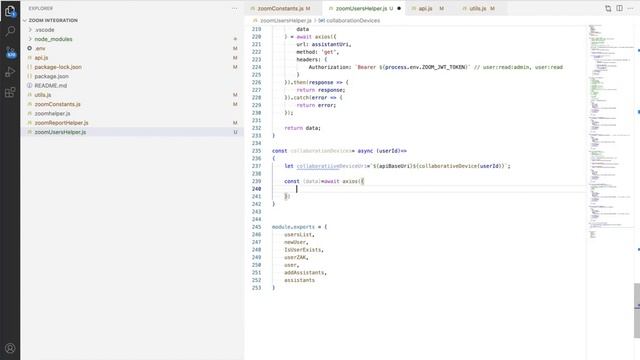The height and width of the screenshot is (360, 640).
Task: Collapse the ZOOM INTEGRATION folder section
Action: point(53,20)
